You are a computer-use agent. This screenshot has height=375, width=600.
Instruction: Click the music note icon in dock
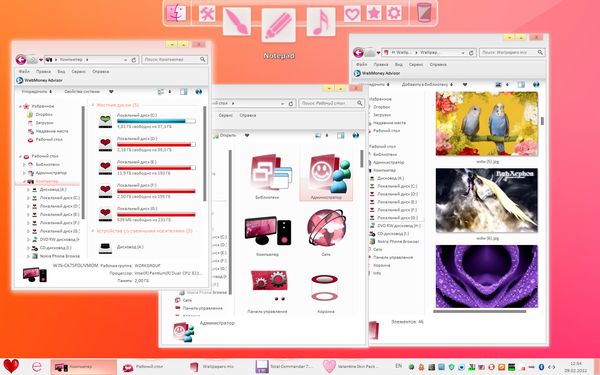[x=321, y=22]
